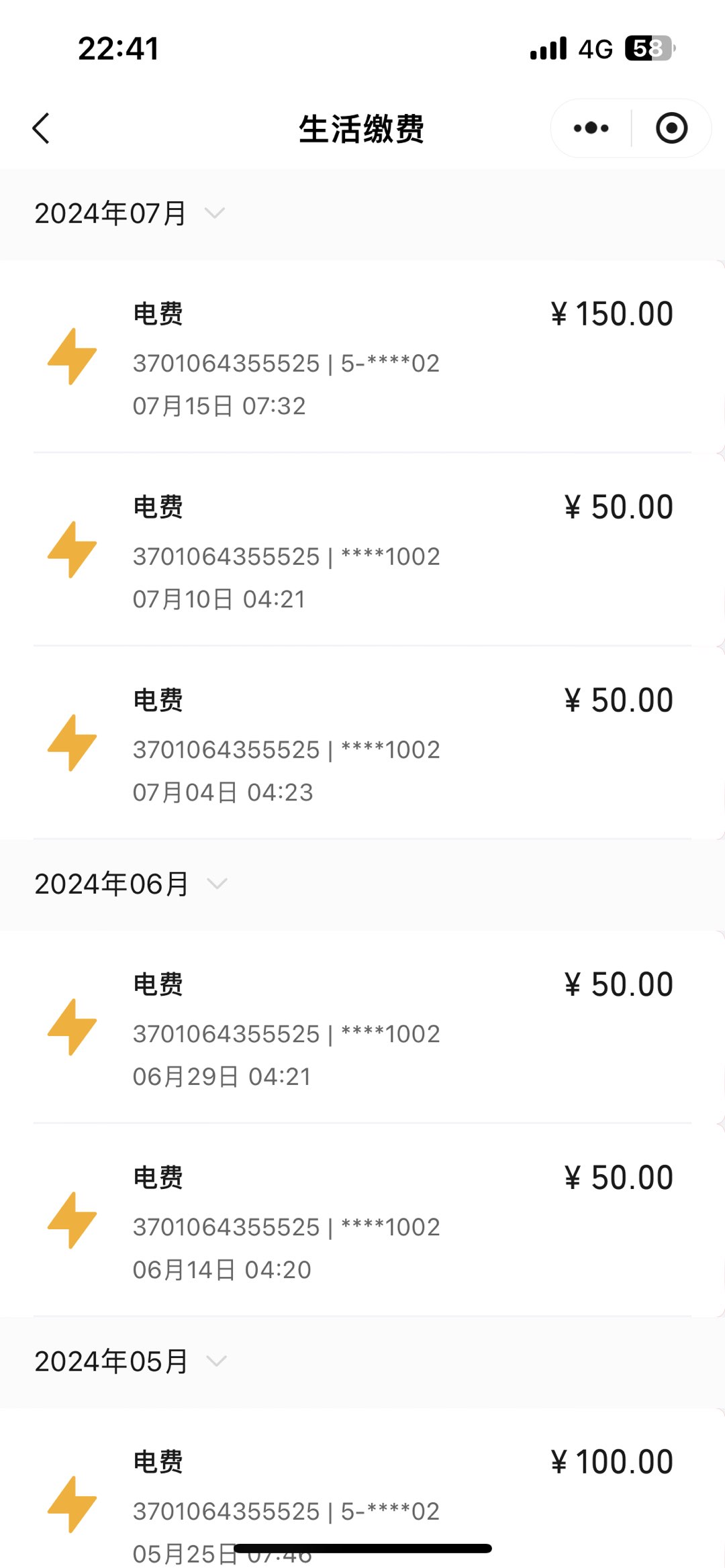The width and height of the screenshot is (725, 1568).
Task: Tap lightning icon of 07月04日 electricity payment
Action: pos(72,743)
